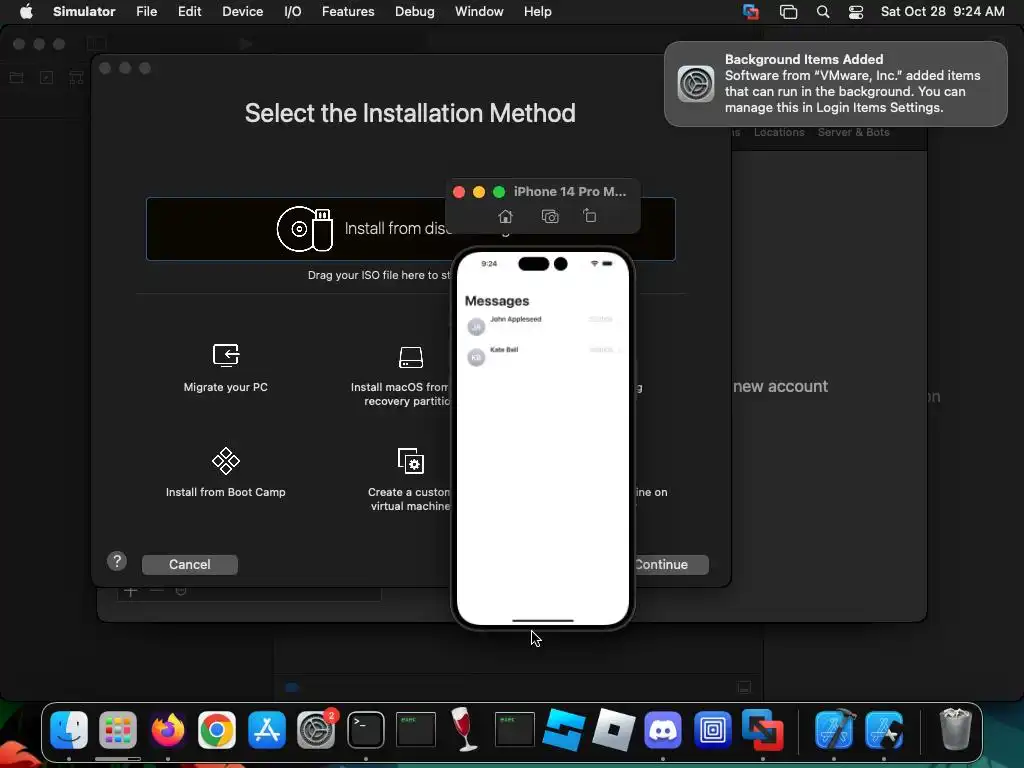Open the Help menu

[537, 11]
